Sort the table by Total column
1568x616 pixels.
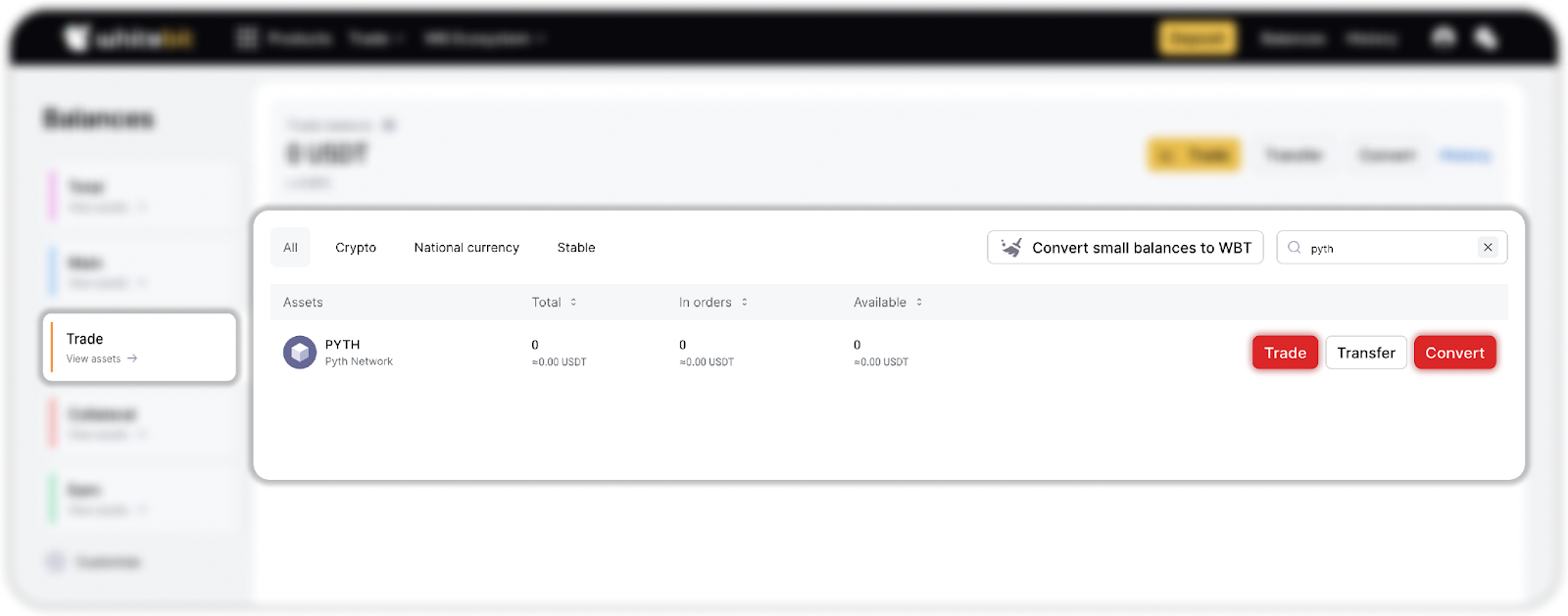tap(555, 303)
